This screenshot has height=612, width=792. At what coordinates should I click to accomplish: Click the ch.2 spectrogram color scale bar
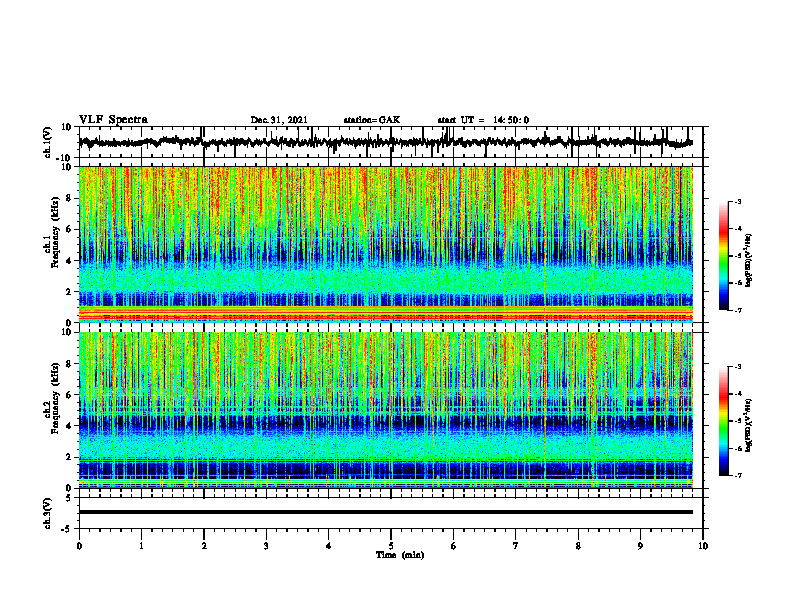click(x=723, y=421)
